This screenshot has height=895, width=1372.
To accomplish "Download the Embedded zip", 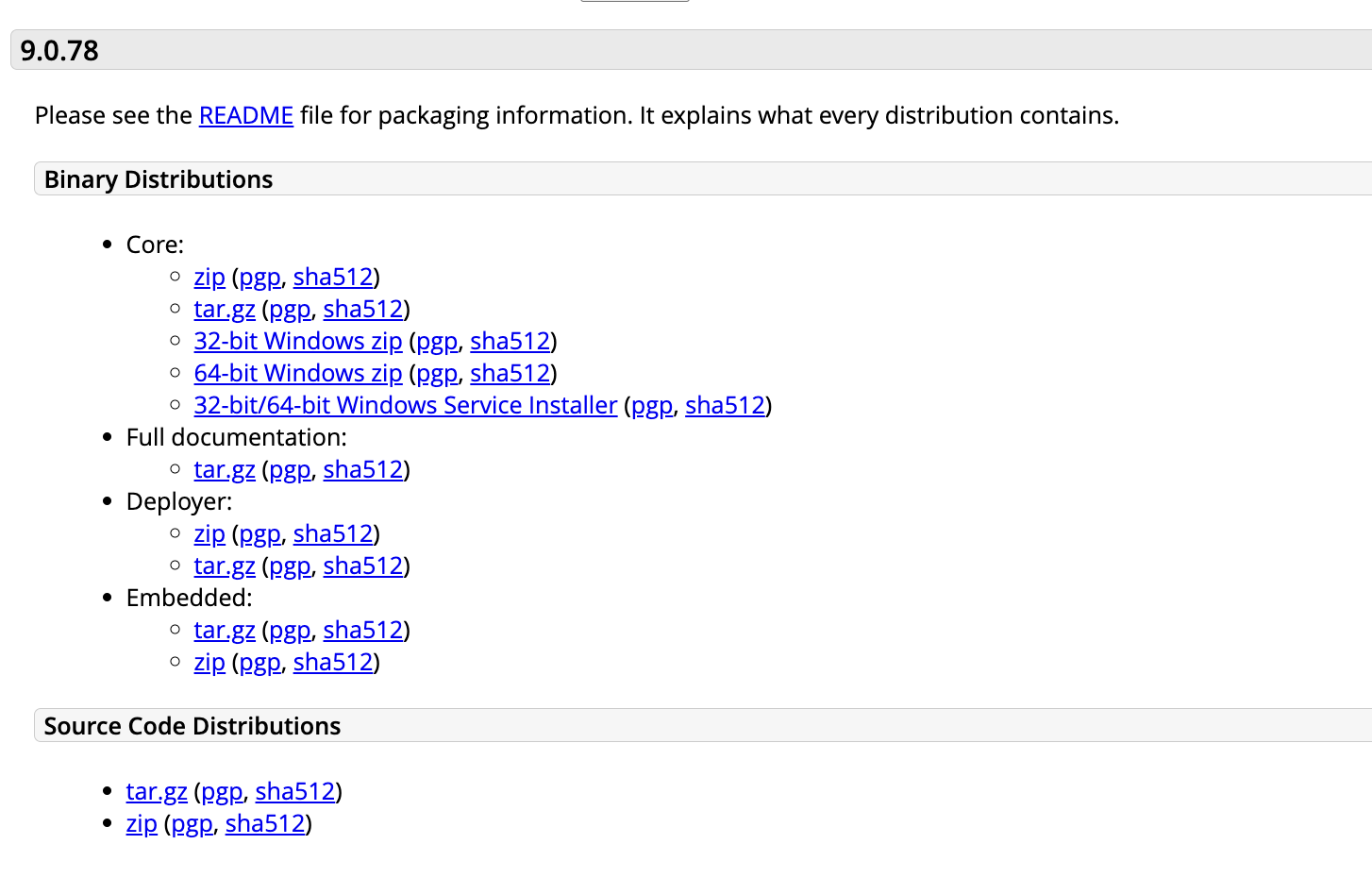I will tap(209, 662).
